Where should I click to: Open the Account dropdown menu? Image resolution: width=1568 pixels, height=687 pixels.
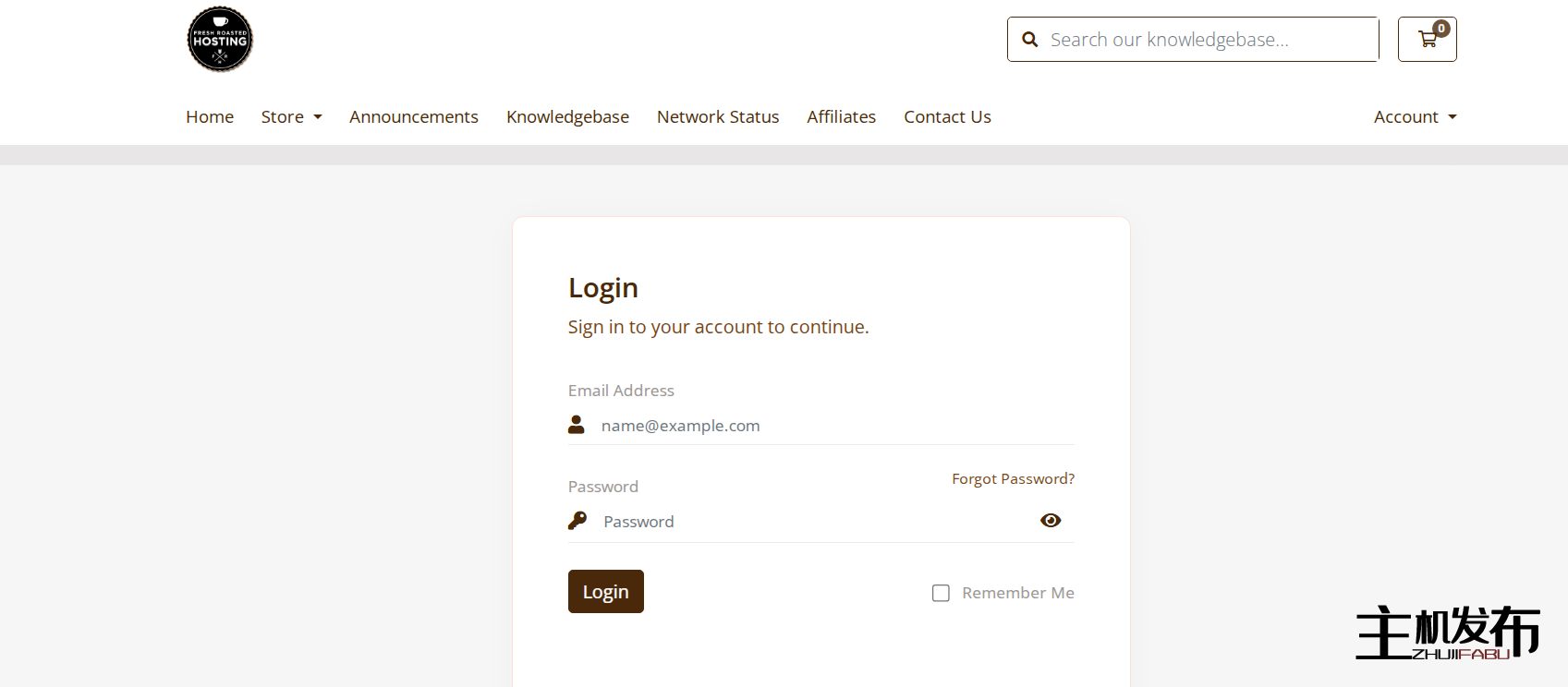(1415, 117)
